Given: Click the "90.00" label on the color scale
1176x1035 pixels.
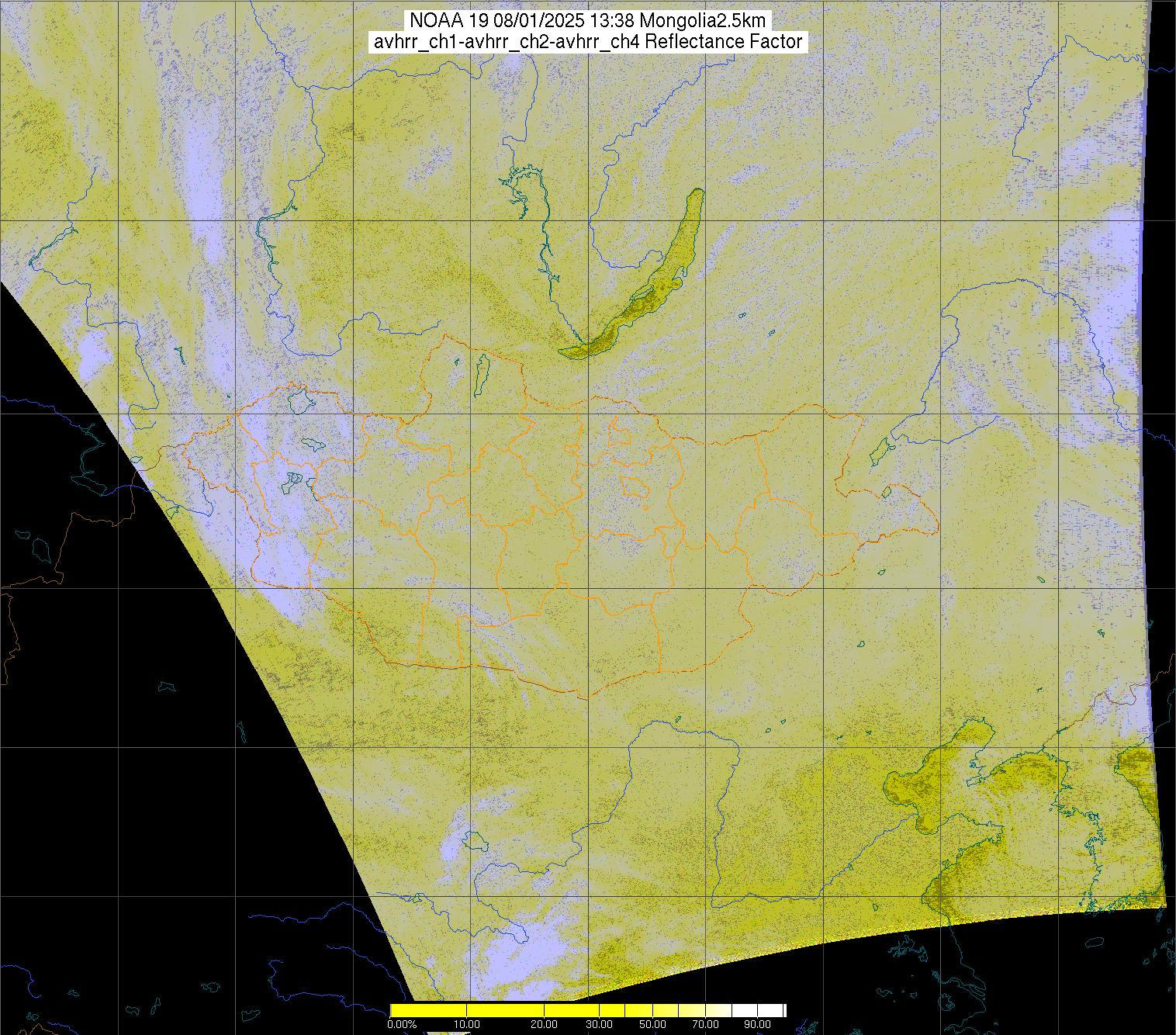Looking at the screenshot, I should point(758,1024).
